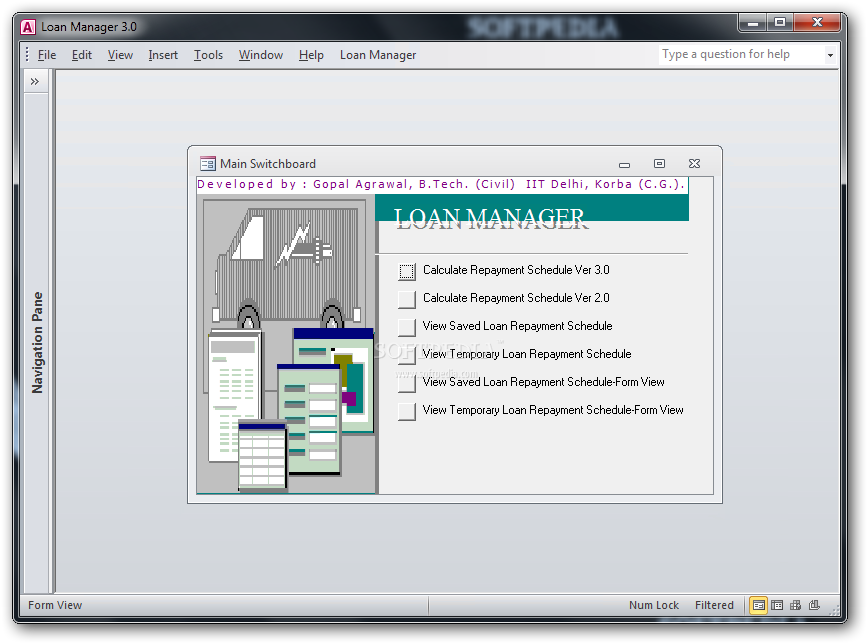Switch to Form View icon in status bar
Screen dimensions: 868x644
[758, 605]
